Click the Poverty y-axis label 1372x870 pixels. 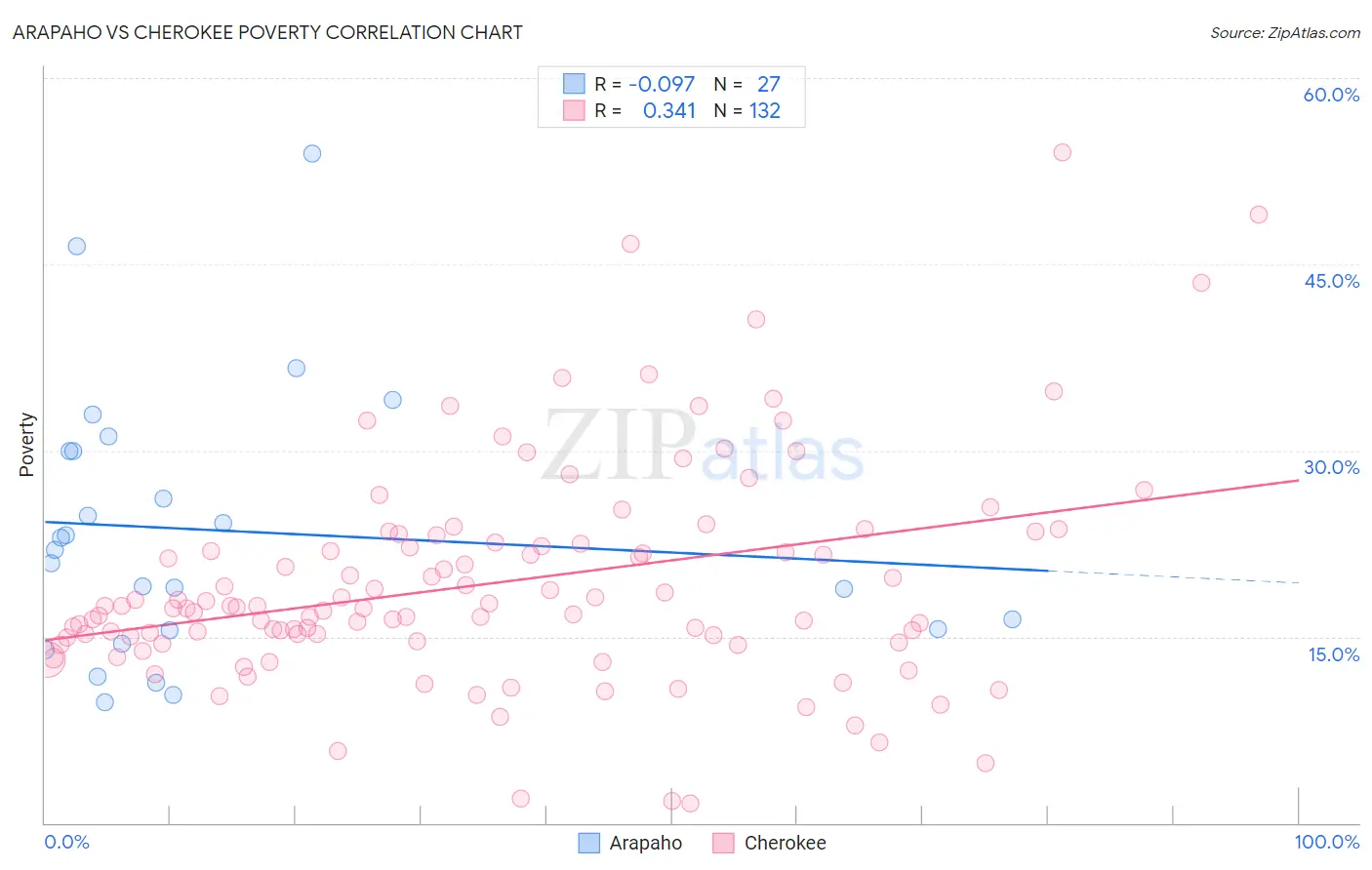[x=26, y=445]
